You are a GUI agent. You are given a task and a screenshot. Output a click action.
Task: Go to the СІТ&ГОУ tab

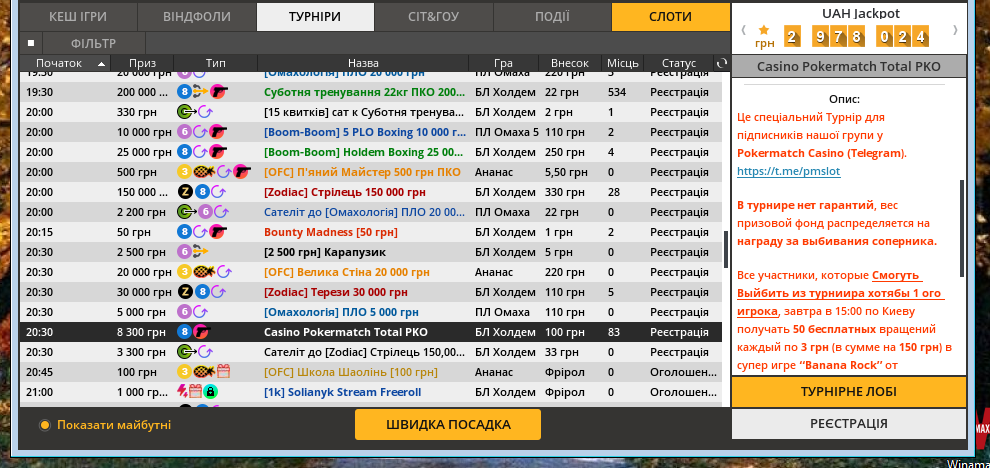click(433, 17)
